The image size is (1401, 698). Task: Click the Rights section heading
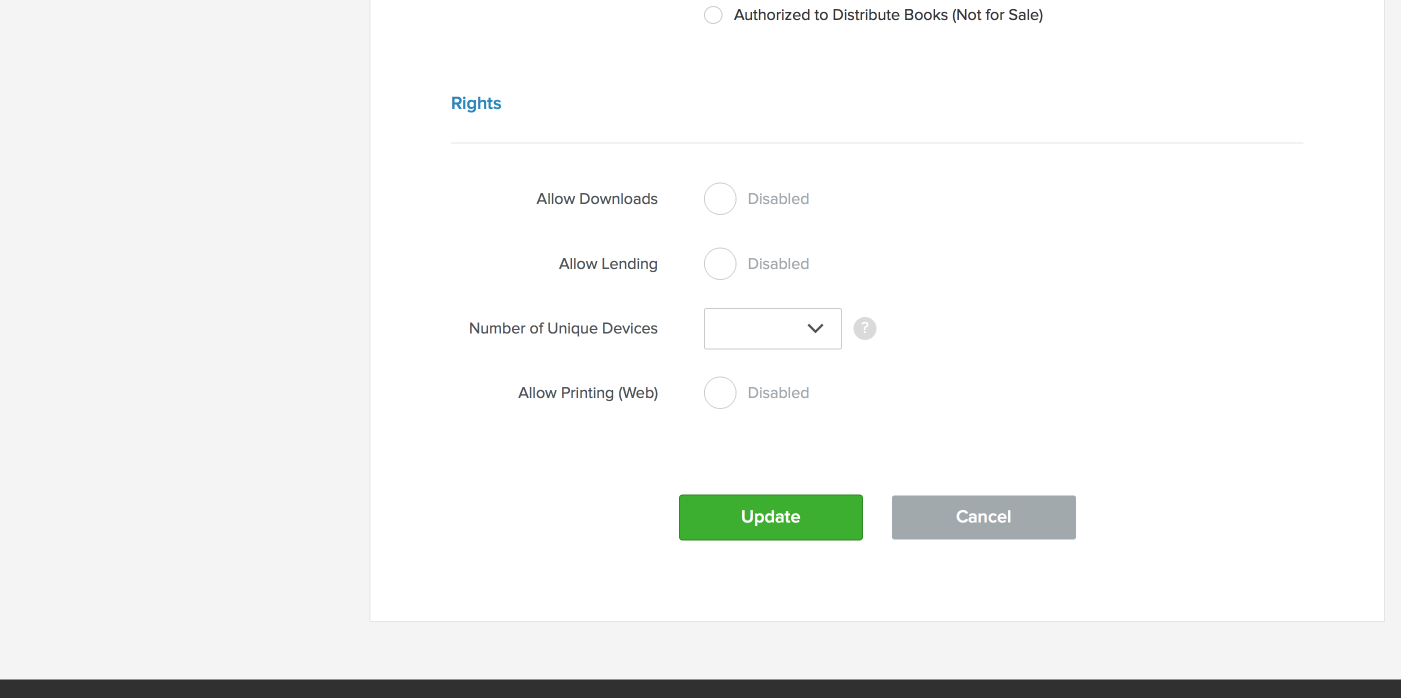coord(476,103)
